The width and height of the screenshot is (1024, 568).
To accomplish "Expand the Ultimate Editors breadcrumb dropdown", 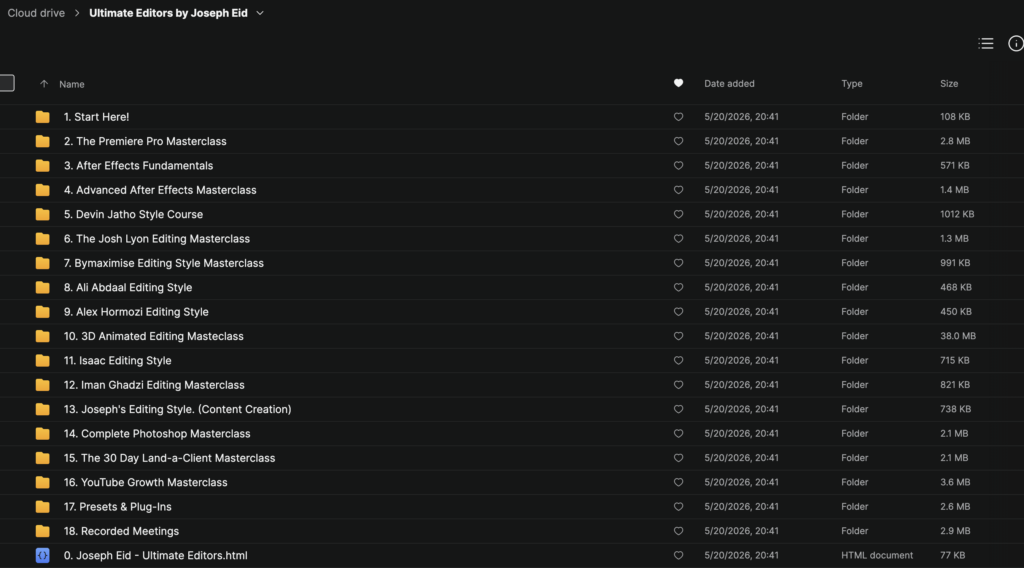I will pyautogui.click(x=260, y=13).
